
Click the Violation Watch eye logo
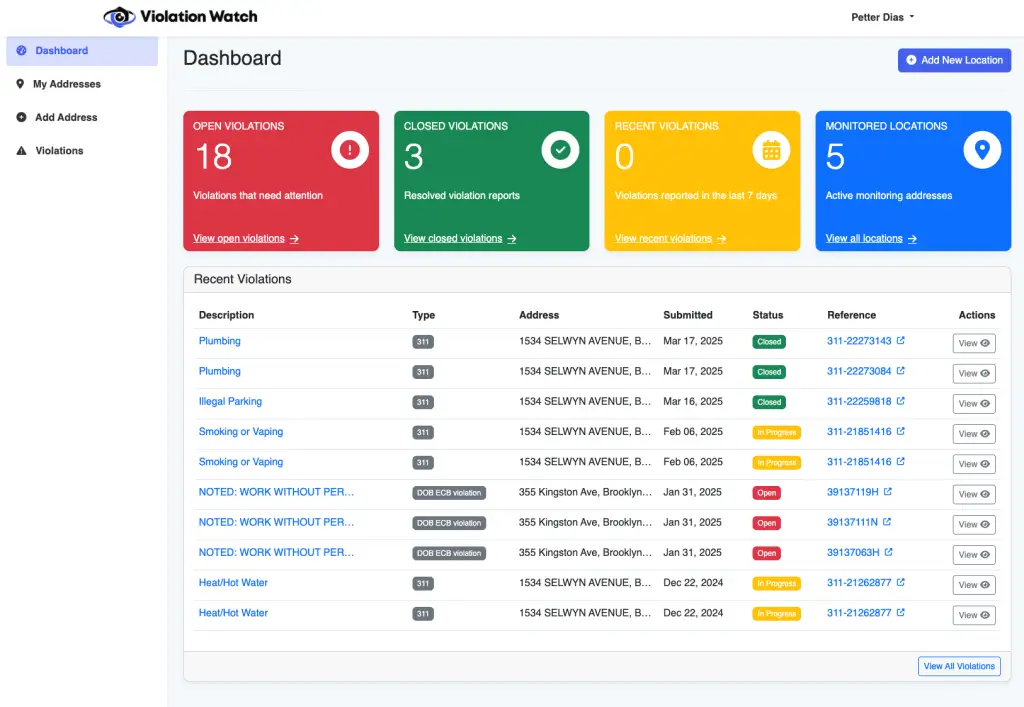point(119,17)
